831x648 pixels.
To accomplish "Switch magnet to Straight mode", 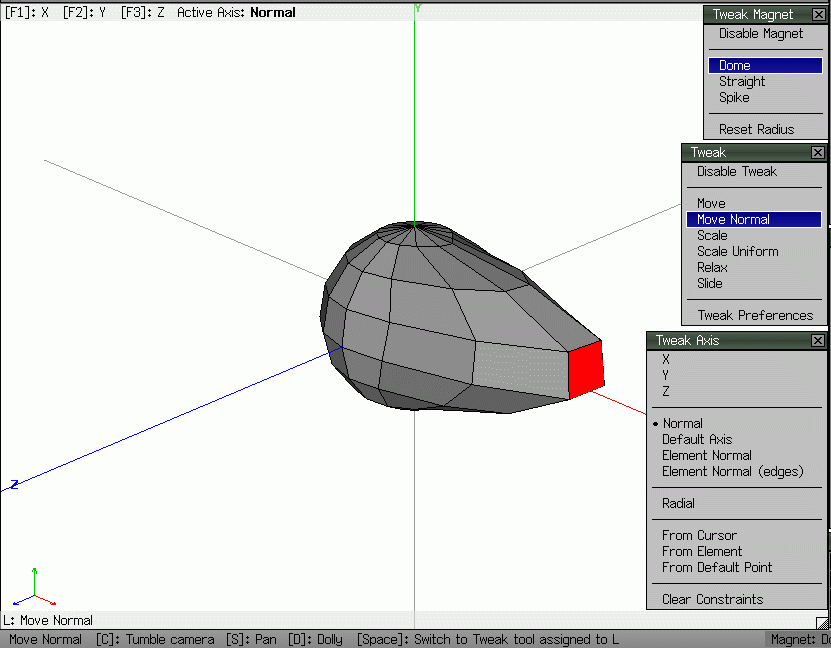I will click(740, 81).
